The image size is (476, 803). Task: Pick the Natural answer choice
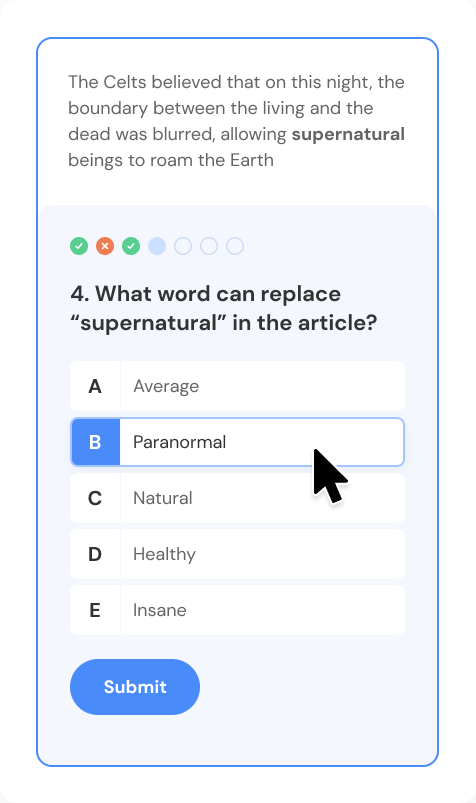click(237, 498)
